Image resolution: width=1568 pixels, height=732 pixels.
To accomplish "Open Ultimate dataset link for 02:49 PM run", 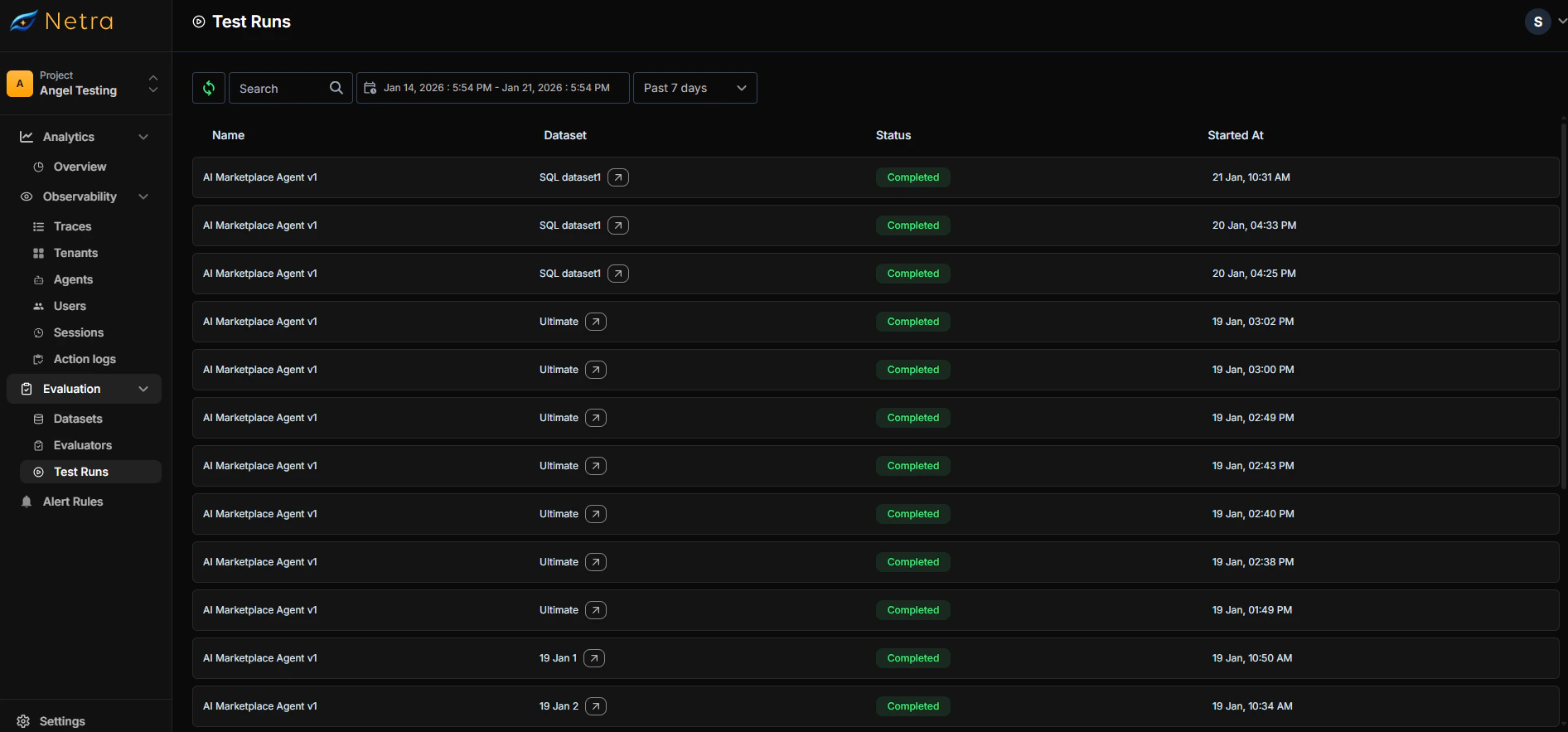I will coord(596,418).
